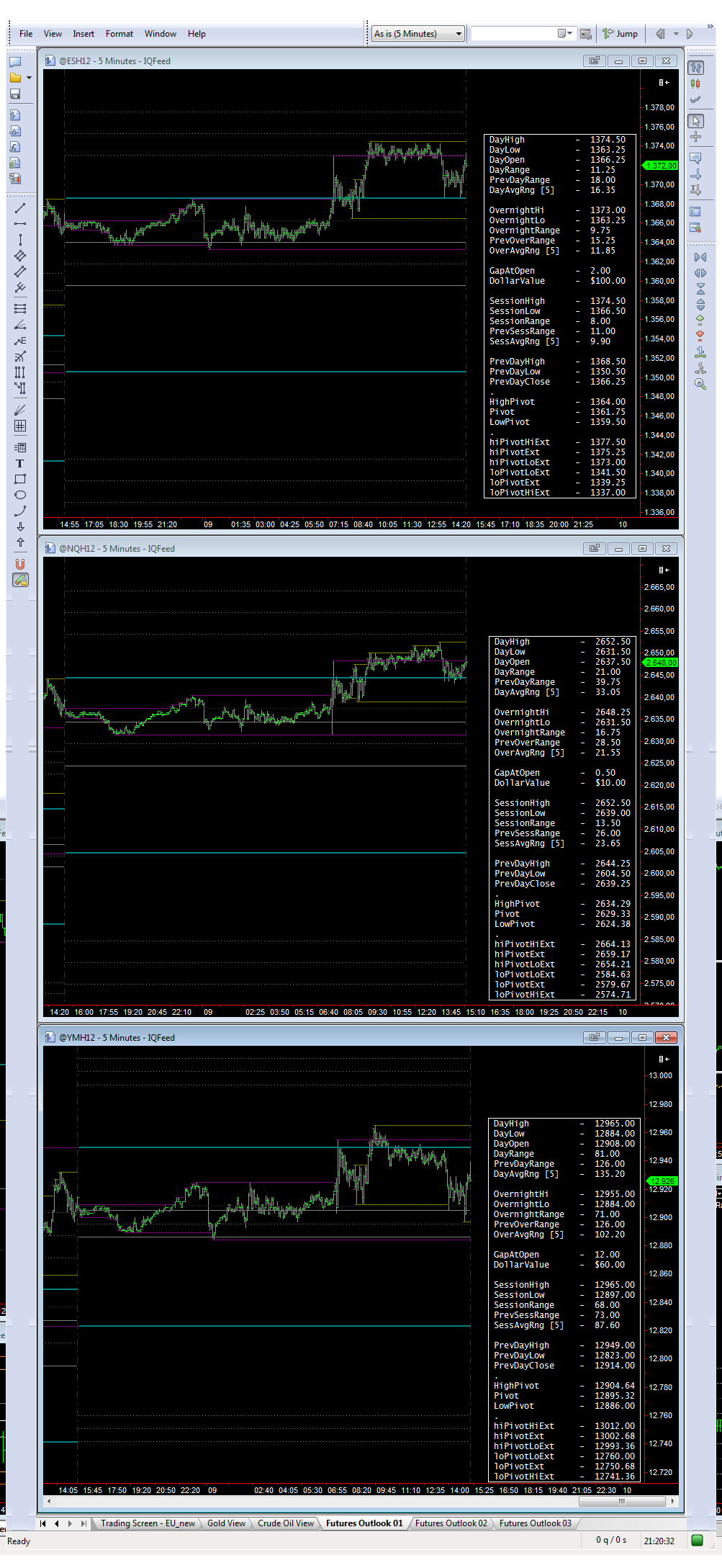Select the Gann grid tool
Viewport: 722px width, 1568px height.
(x=20, y=426)
